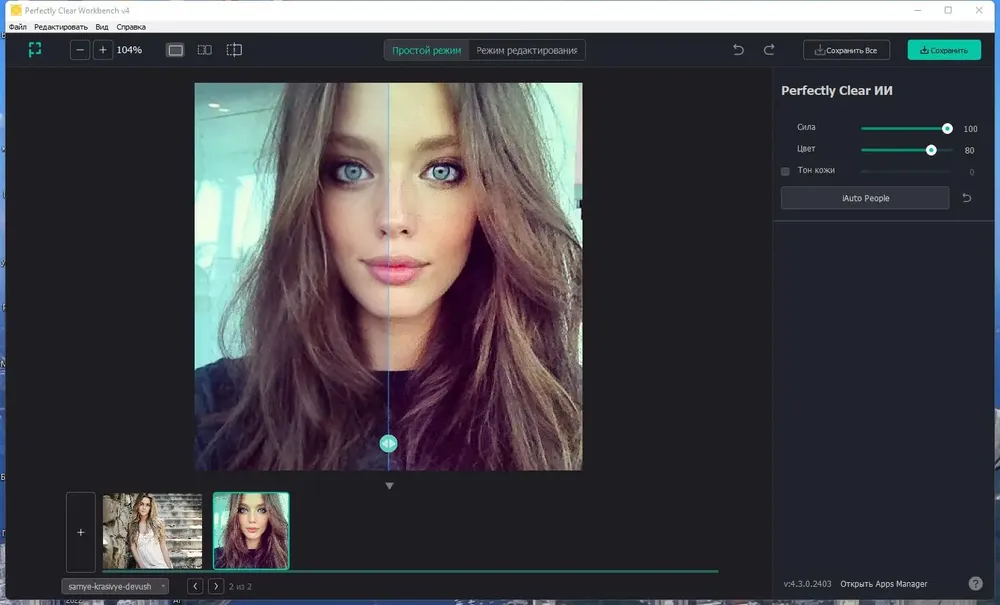Open the help question mark icon
This screenshot has width=1000, height=605.
click(975, 583)
